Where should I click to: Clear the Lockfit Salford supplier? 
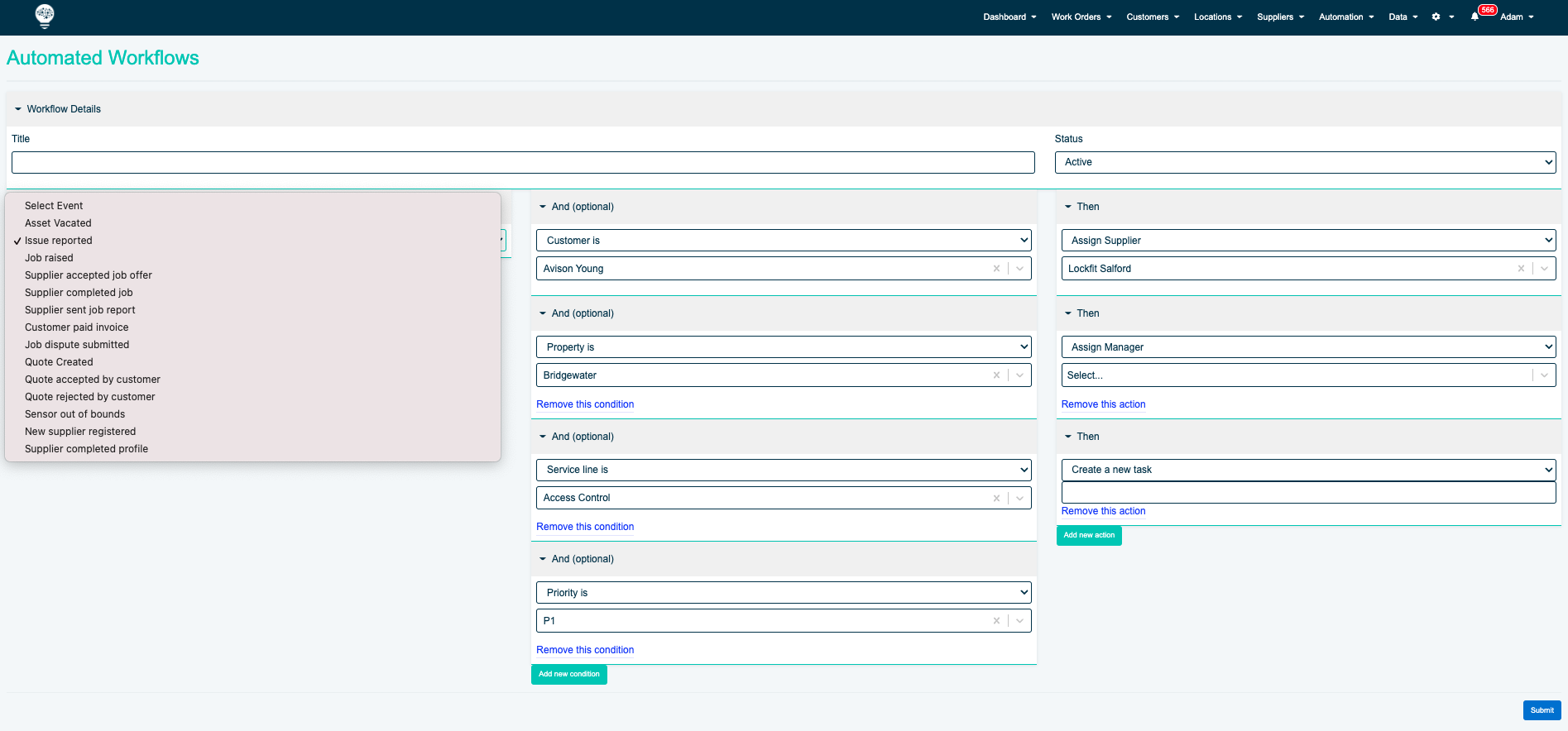[1521, 269]
